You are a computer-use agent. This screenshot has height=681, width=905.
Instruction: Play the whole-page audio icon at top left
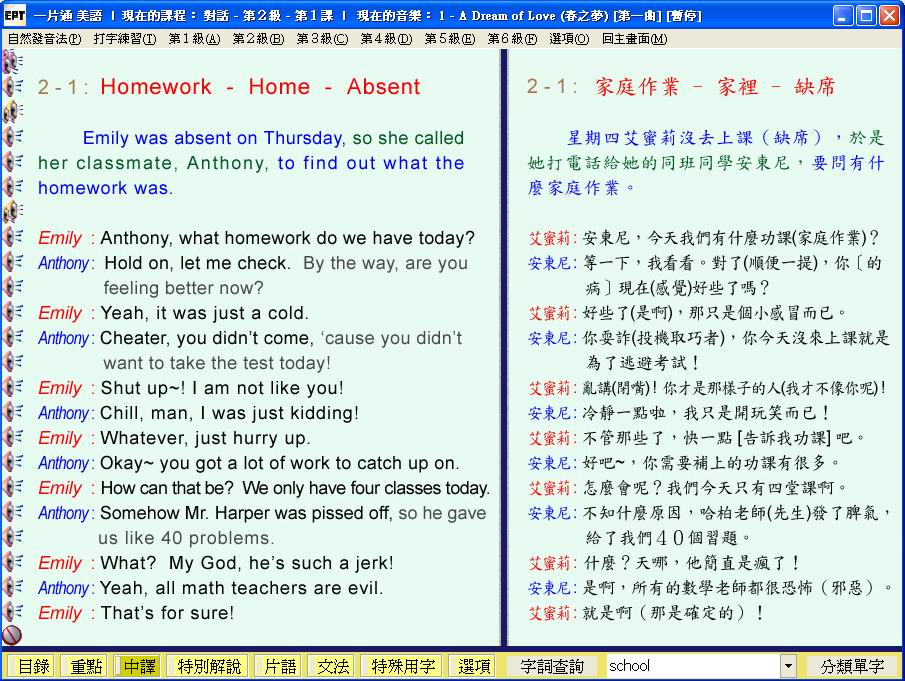[12, 61]
